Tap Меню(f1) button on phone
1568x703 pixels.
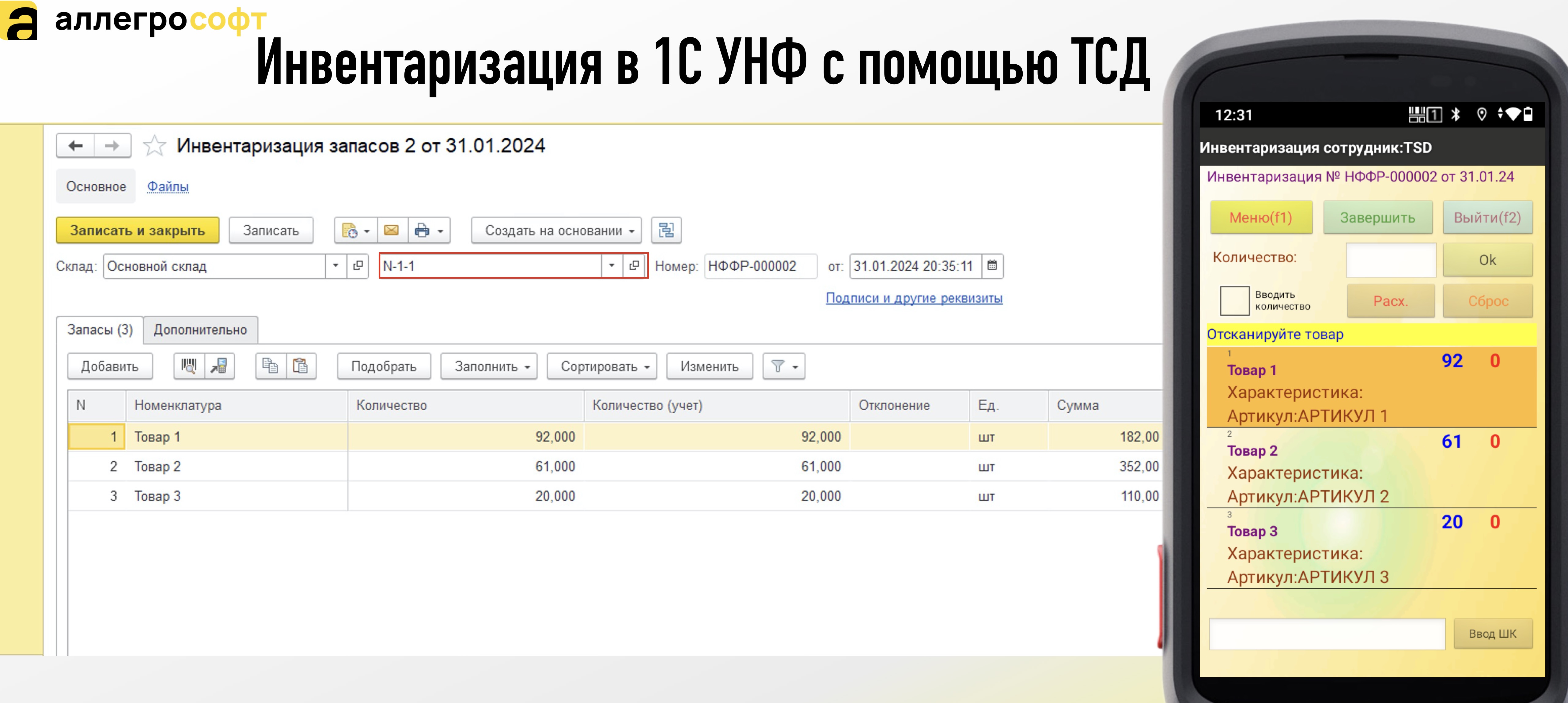point(1261,218)
